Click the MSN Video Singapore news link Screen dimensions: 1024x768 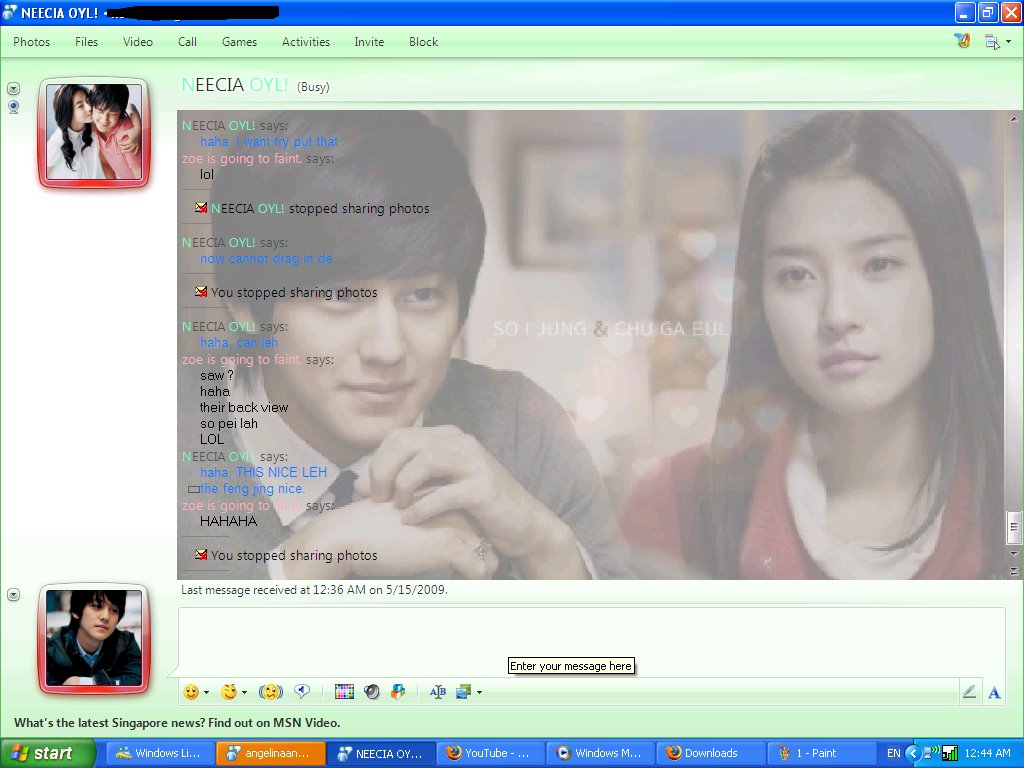pos(177,723)
